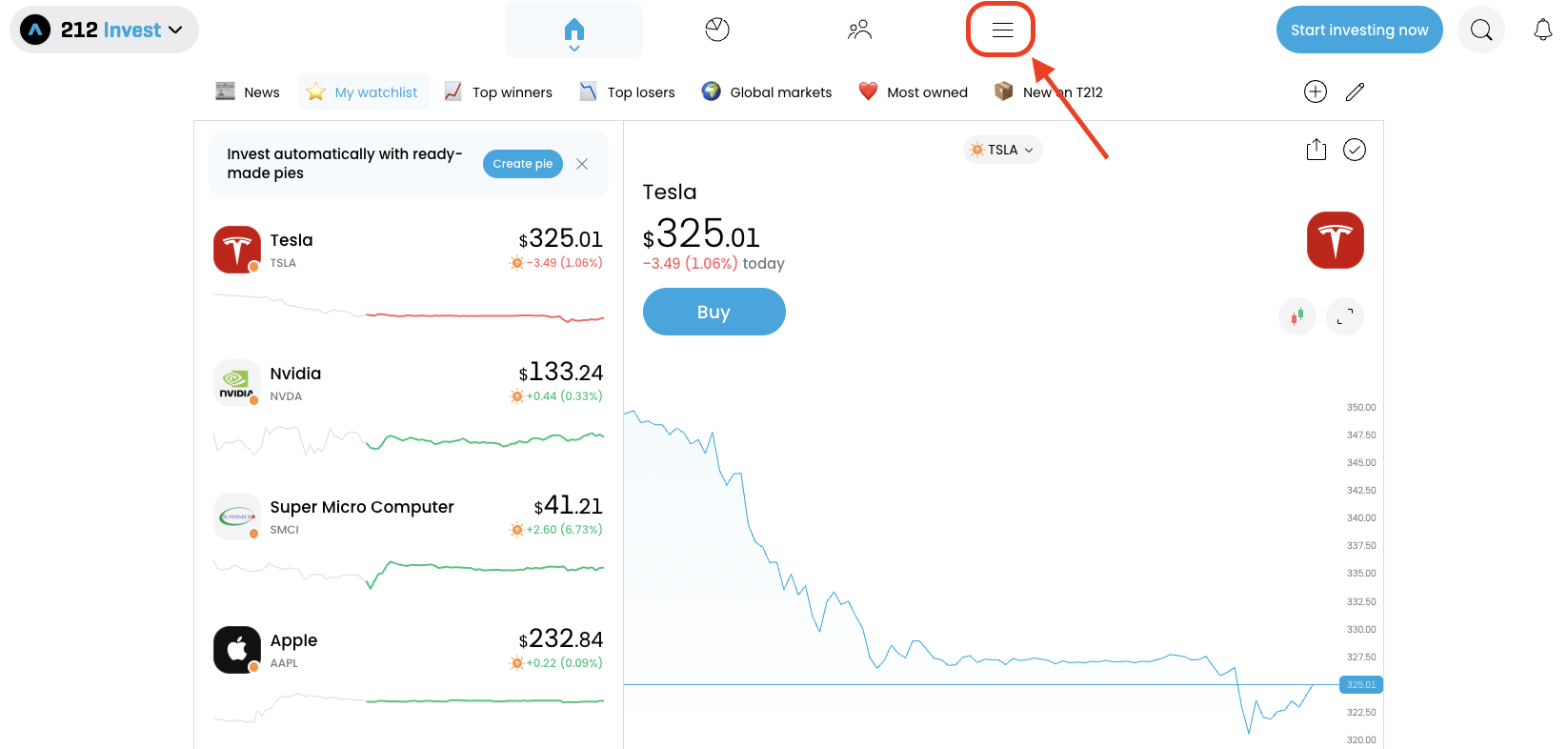Expand the chart to fullscreen
The width and height of the screenshot is (1568, 749).
(1344, 316)
